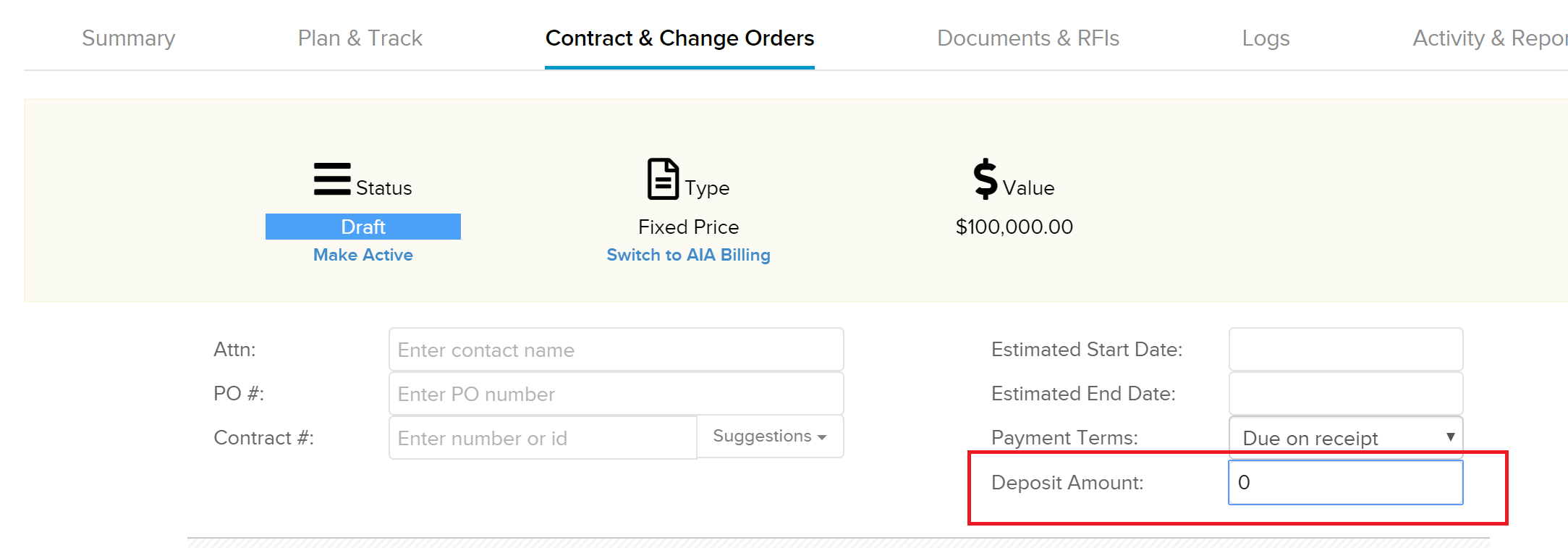Open the Suggestions dropdown
The image size is (1568, 548).
coord(770,437)
